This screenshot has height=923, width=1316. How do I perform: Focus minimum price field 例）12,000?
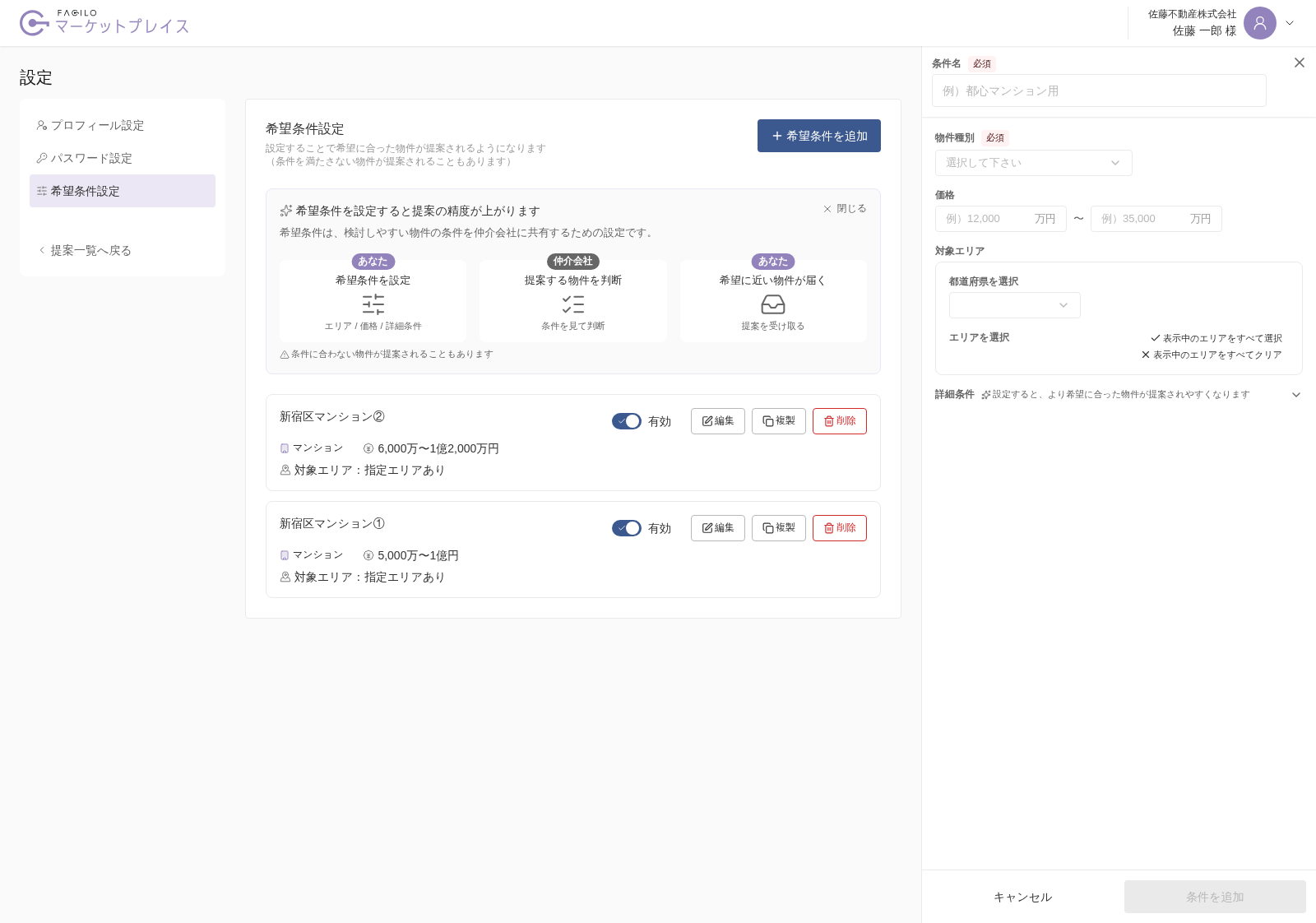[x=1001, y=219]
